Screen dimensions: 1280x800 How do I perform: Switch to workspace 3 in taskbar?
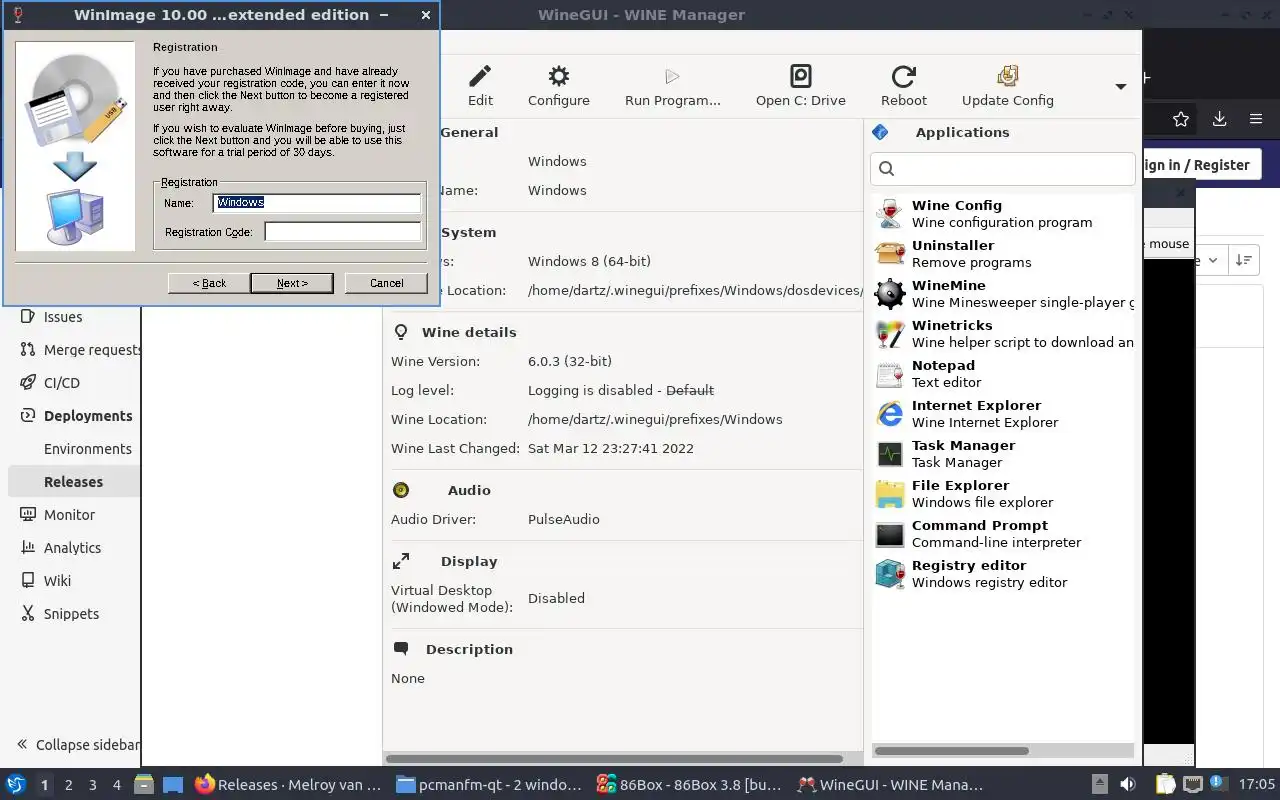tap(93, 785)
